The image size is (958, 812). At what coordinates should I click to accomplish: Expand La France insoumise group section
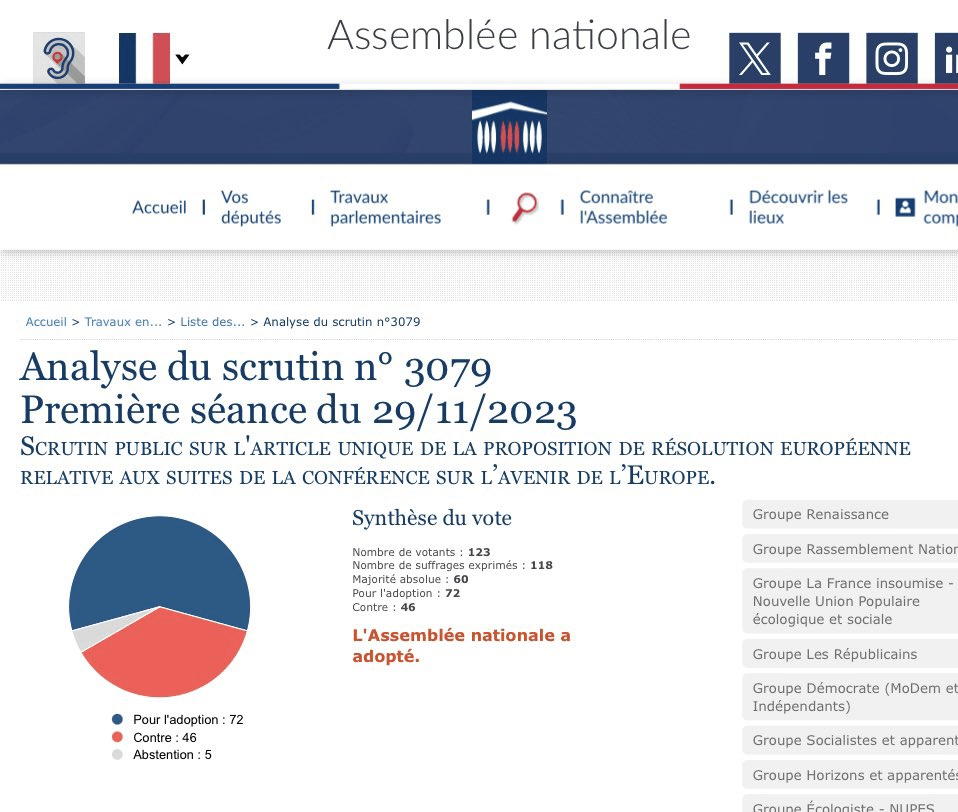pos(849,601)
